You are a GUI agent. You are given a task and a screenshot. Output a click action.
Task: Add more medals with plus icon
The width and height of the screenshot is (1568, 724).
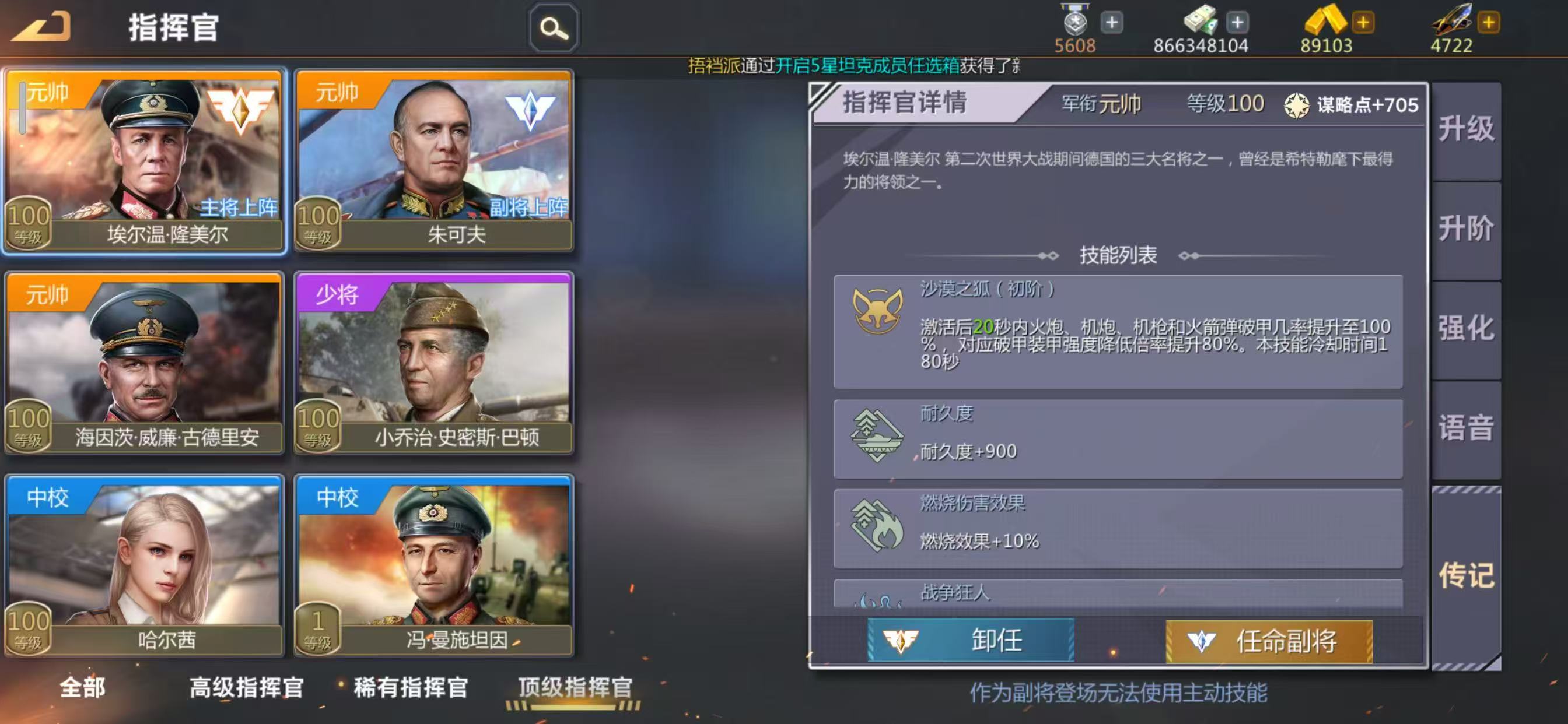[x=1112, y=23]
